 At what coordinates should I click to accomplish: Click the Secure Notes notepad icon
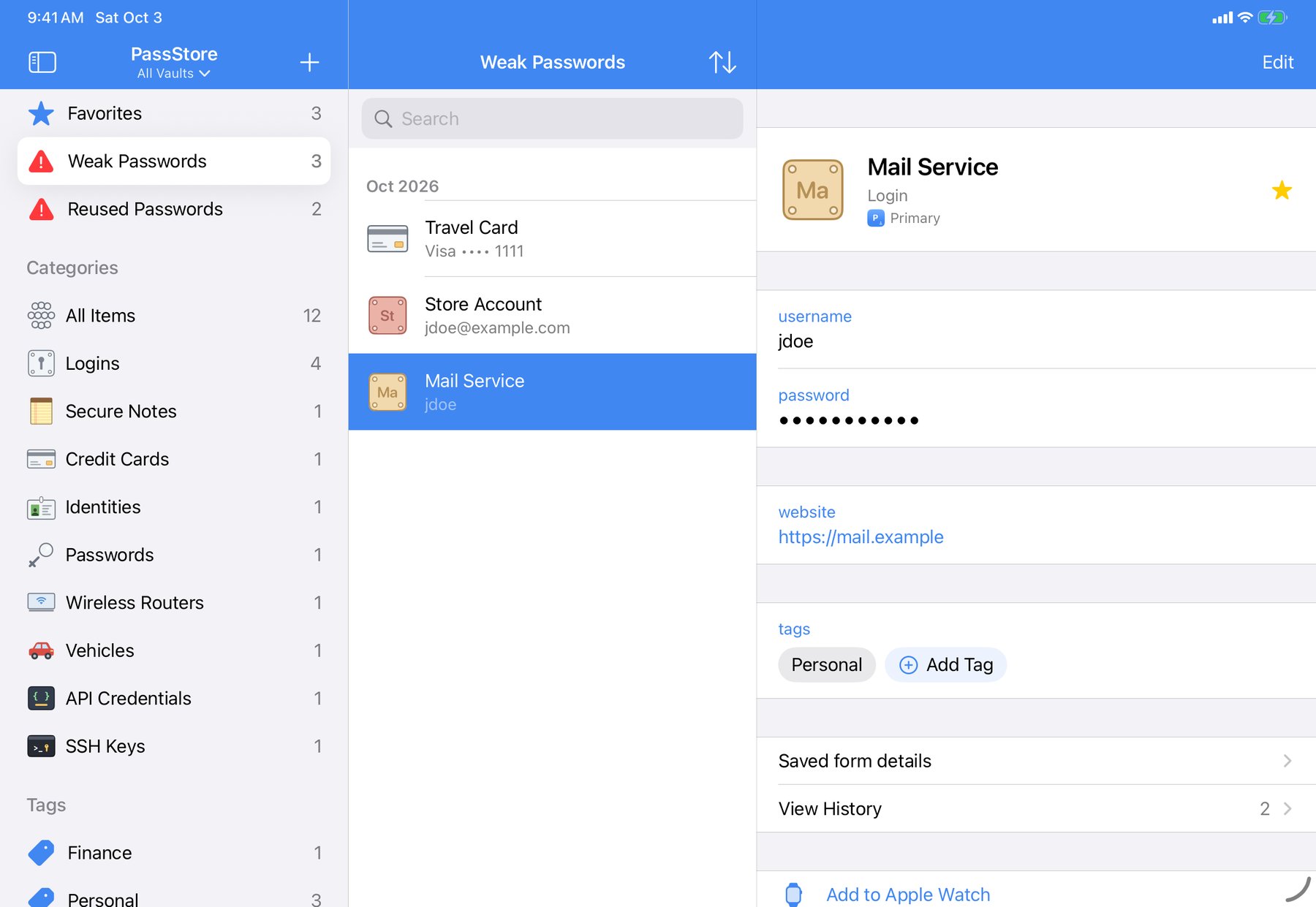coord(41,411)
